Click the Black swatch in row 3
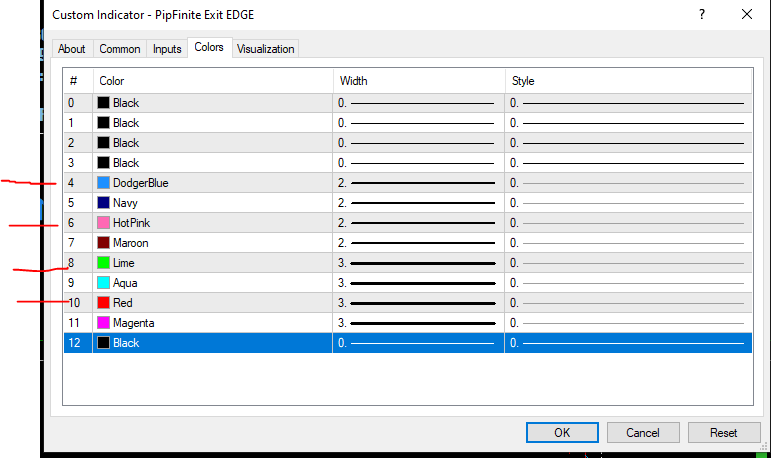This screenshot has width=771, height=458. (x=103, y=162)
